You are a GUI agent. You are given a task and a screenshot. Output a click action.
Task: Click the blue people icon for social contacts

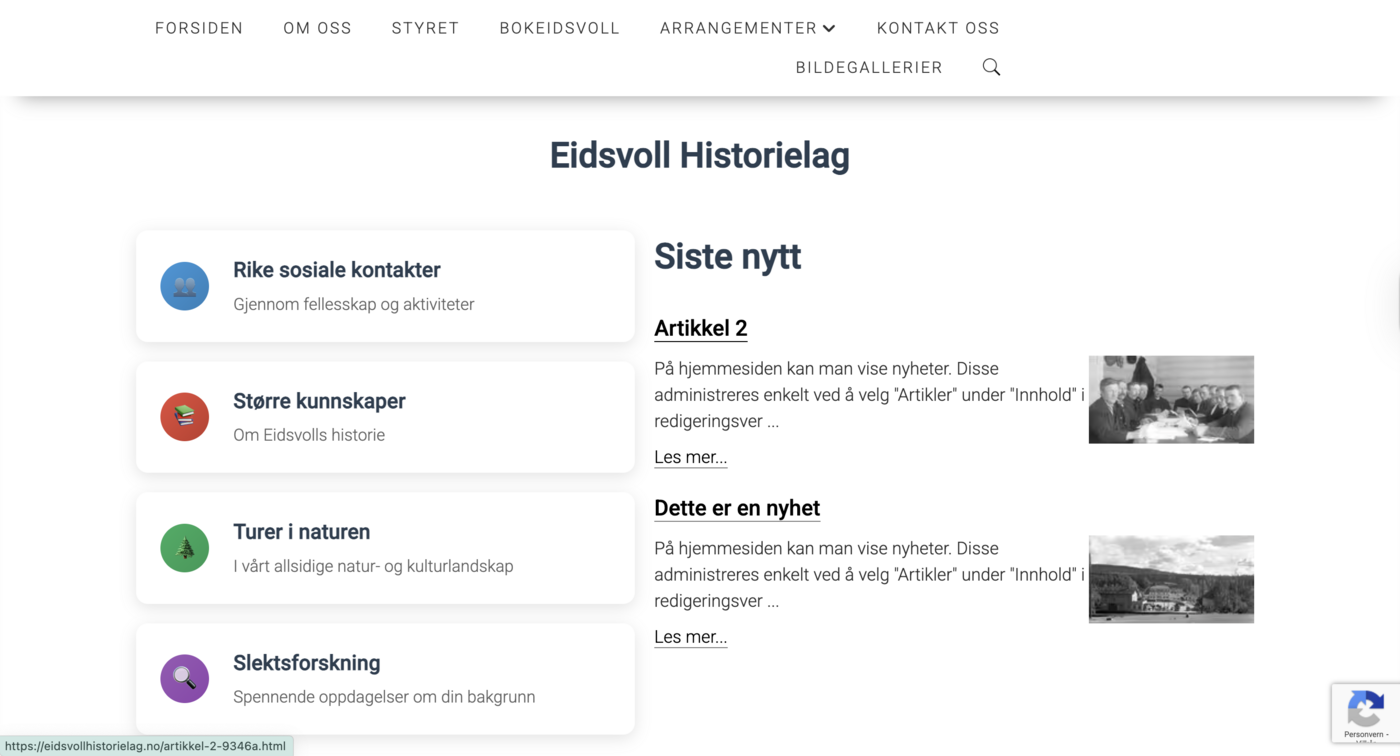(x=185, y=286)
